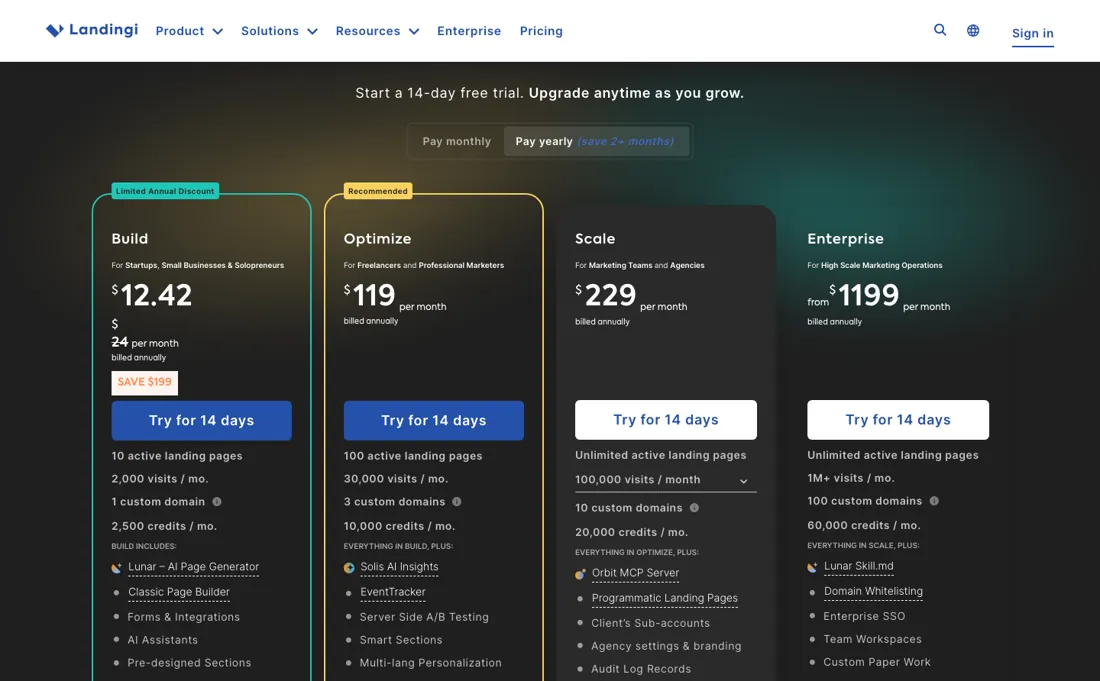Open the language globe icon
The width and height of the screenshot is (1100, 681).
coord(973,30)
